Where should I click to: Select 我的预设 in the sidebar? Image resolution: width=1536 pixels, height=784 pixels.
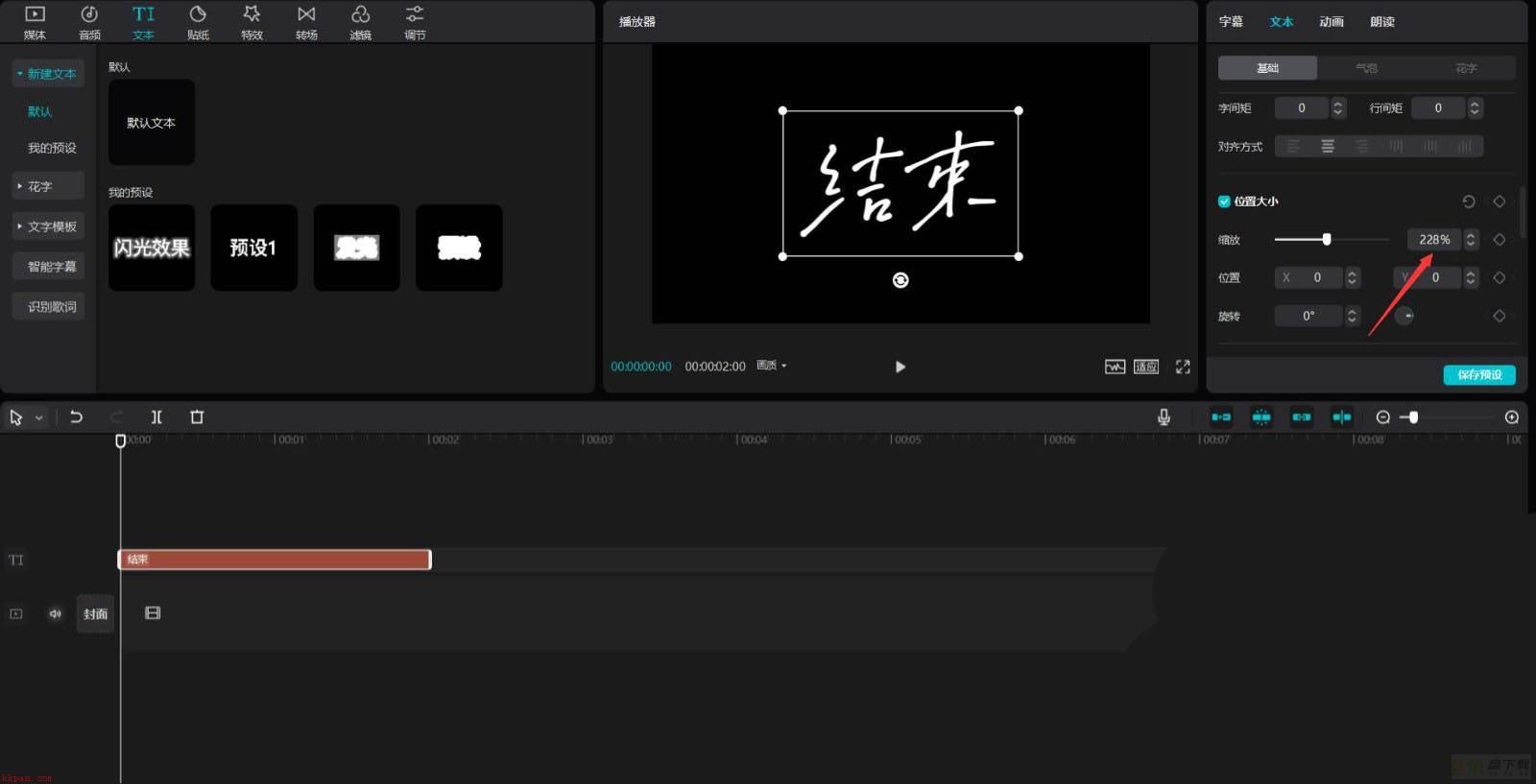point(52,148)
